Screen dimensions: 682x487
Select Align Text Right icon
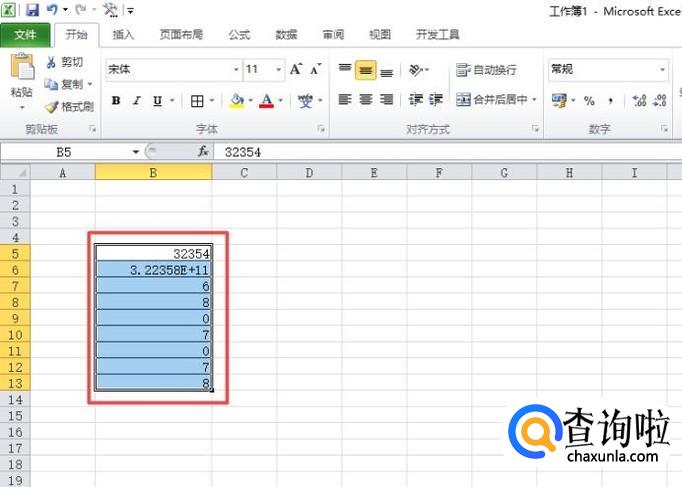coord(386,100)
